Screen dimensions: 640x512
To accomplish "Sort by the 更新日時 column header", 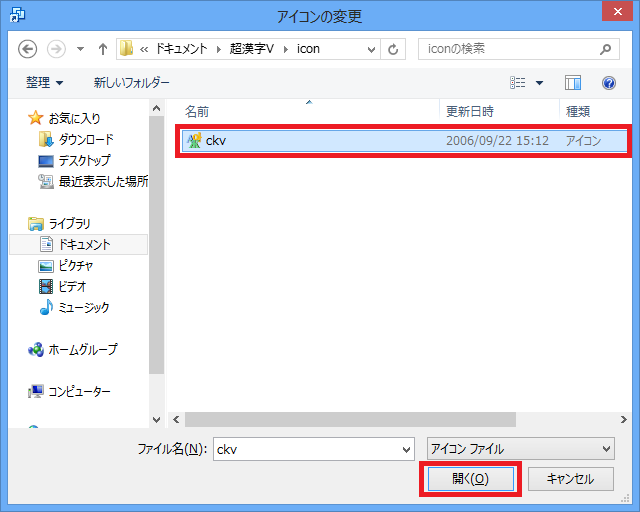I will [x=469, y=111].
